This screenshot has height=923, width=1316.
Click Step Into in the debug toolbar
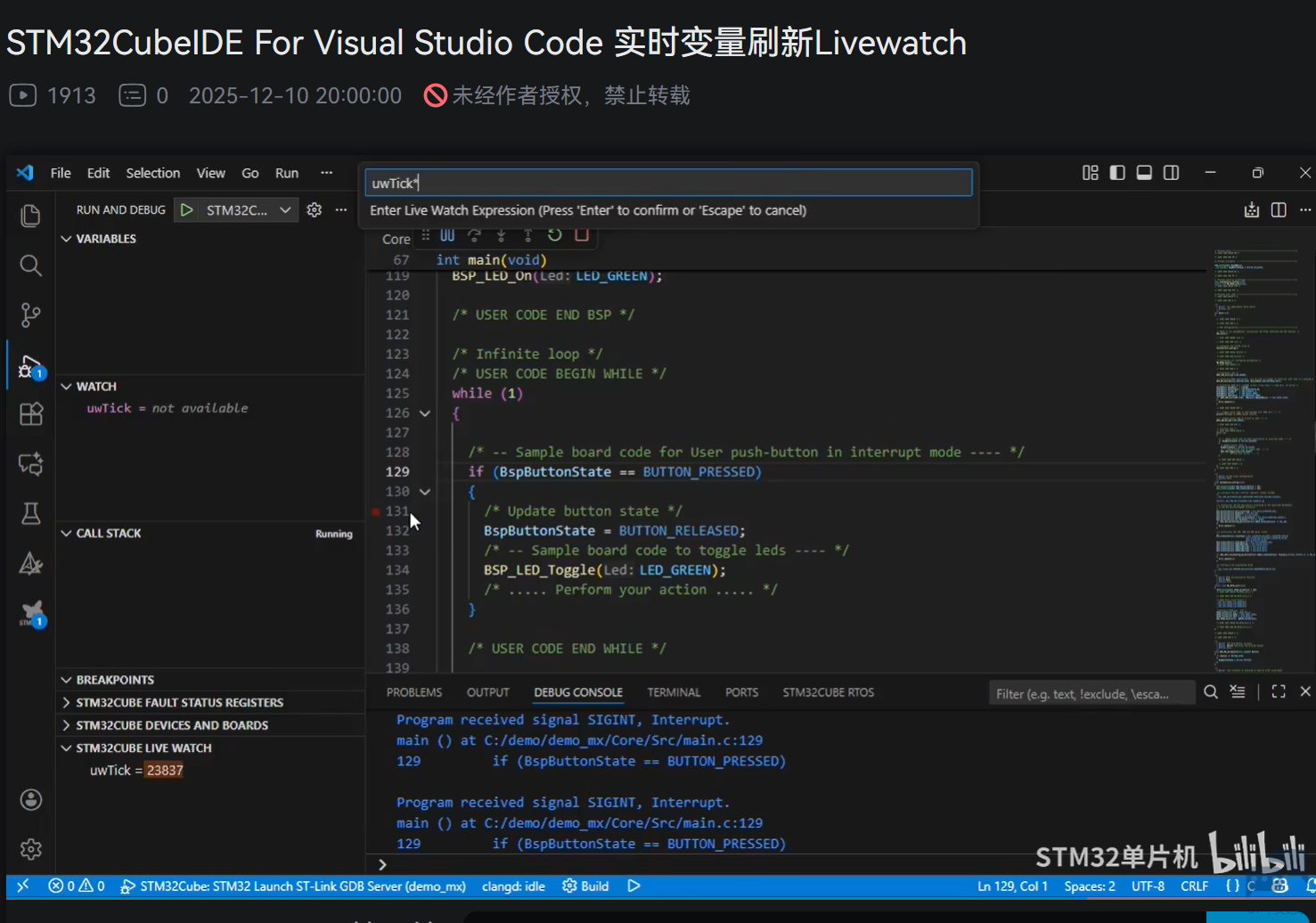tap(501, 235)
